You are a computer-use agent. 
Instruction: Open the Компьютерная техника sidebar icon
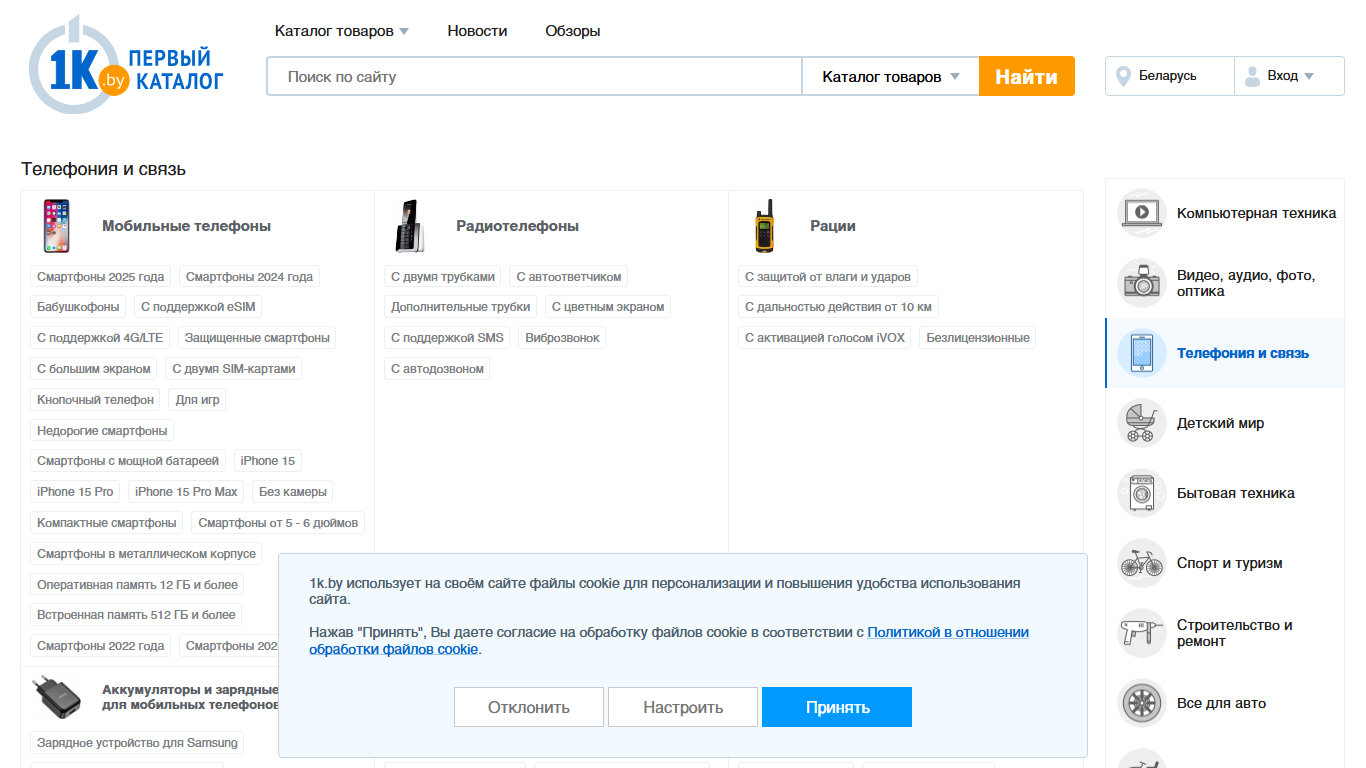1141,213
